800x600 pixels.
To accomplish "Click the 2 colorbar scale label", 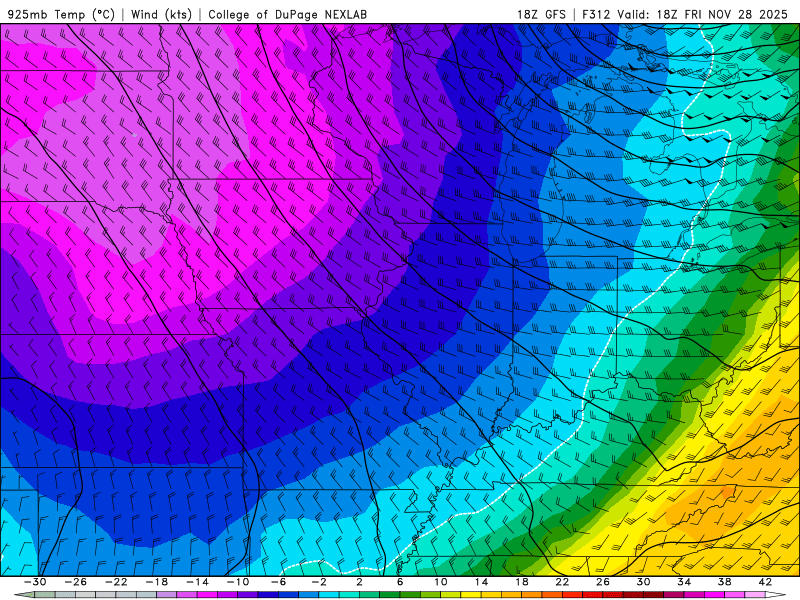I will click(x=360, y=582).
